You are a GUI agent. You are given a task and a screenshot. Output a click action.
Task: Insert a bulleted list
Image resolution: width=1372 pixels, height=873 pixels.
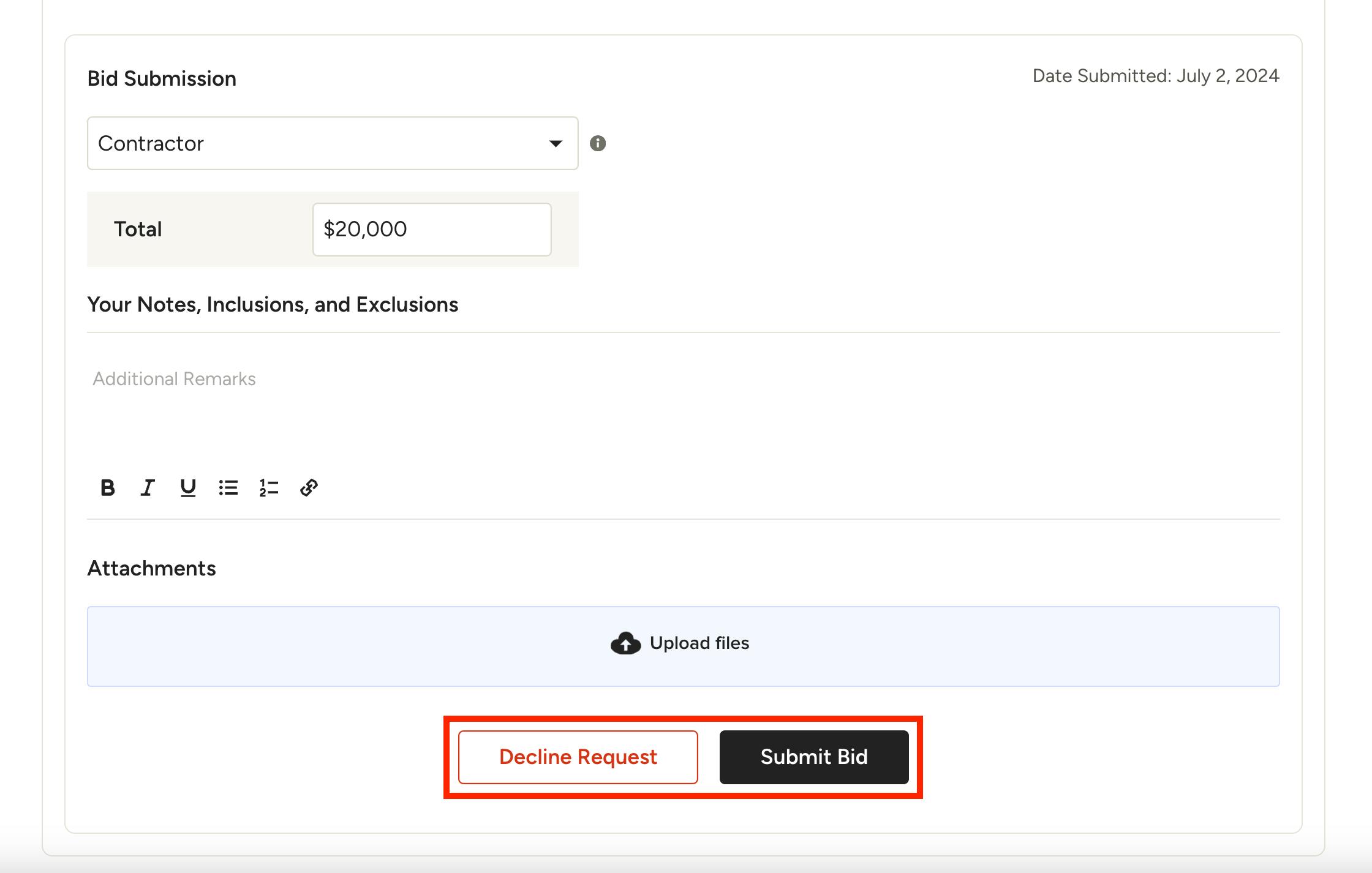coord(228,488)
